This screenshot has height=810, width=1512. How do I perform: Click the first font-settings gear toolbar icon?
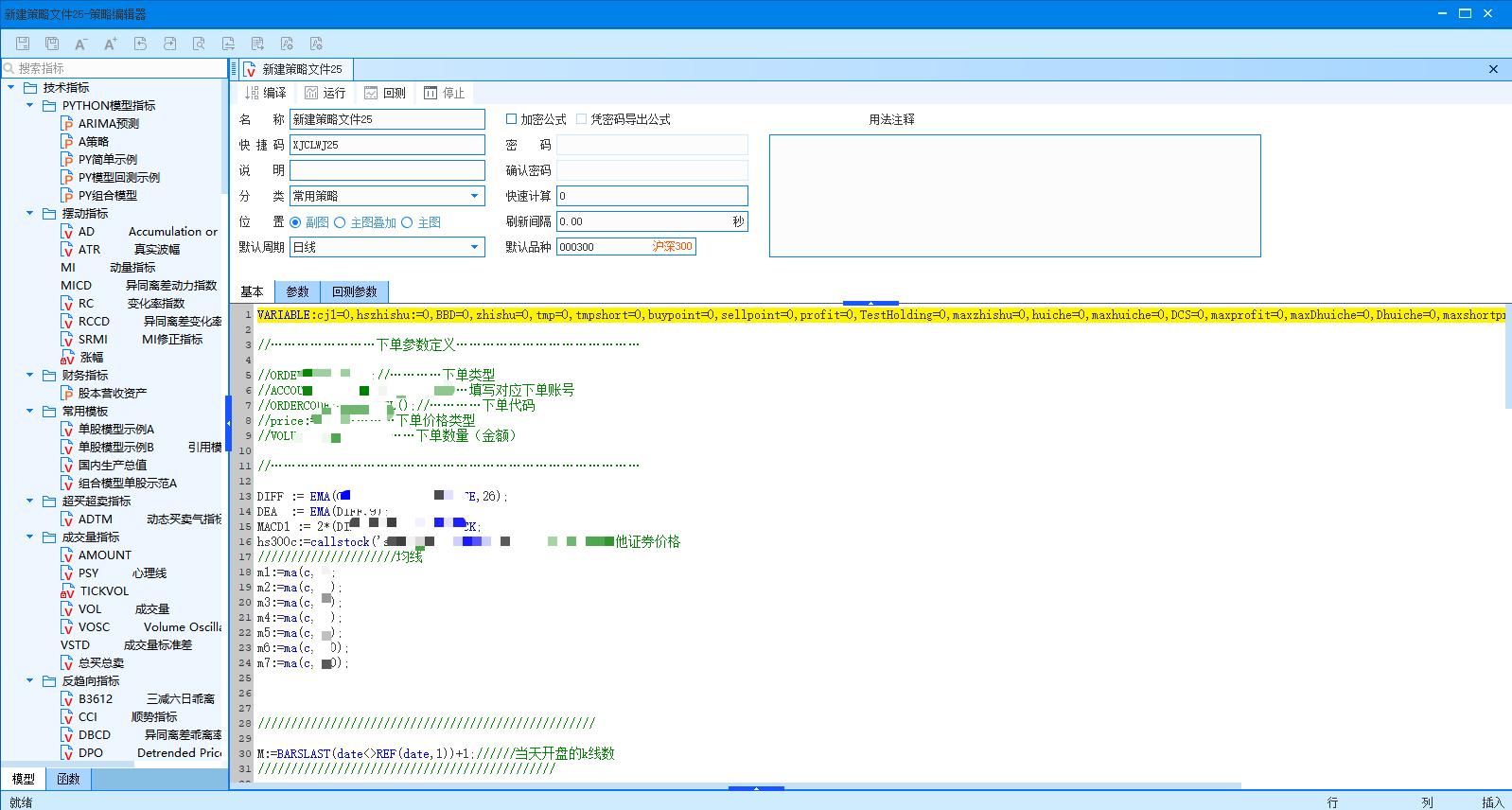pyautogui.click(x=287, y=44)
